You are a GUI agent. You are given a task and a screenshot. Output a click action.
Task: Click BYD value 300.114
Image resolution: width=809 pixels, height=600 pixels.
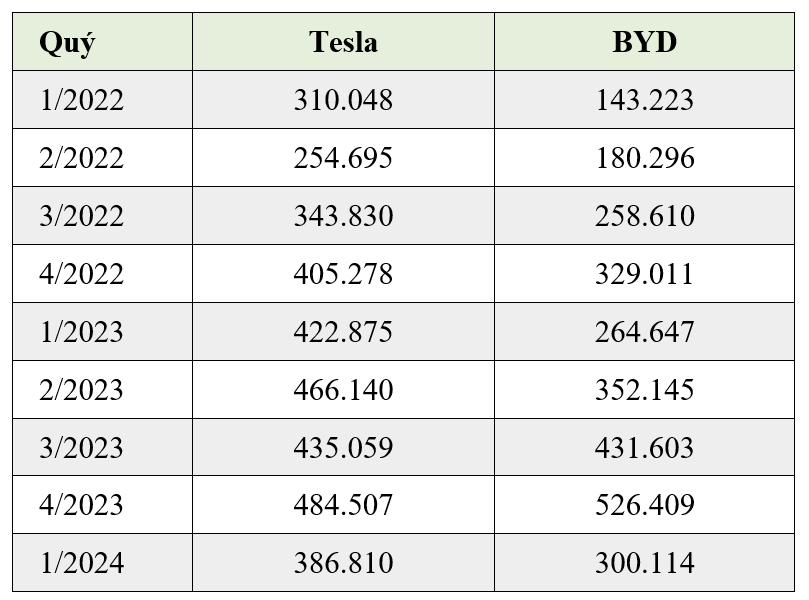(644, 563)
